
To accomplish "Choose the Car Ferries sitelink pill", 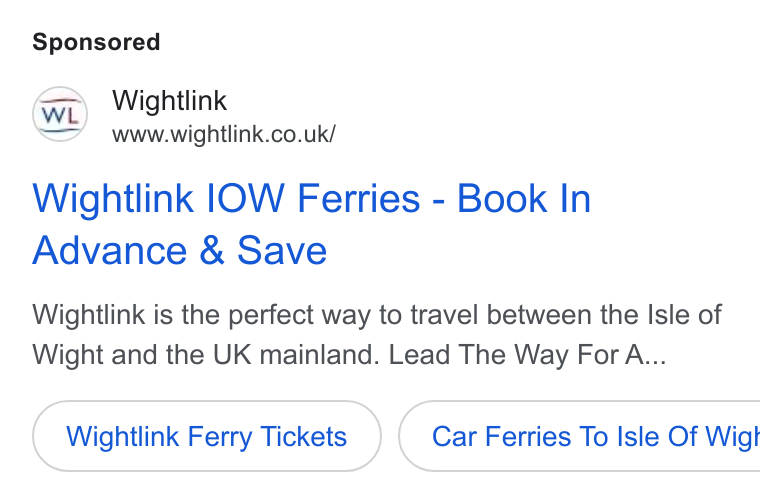I will (x=579, y=436).
